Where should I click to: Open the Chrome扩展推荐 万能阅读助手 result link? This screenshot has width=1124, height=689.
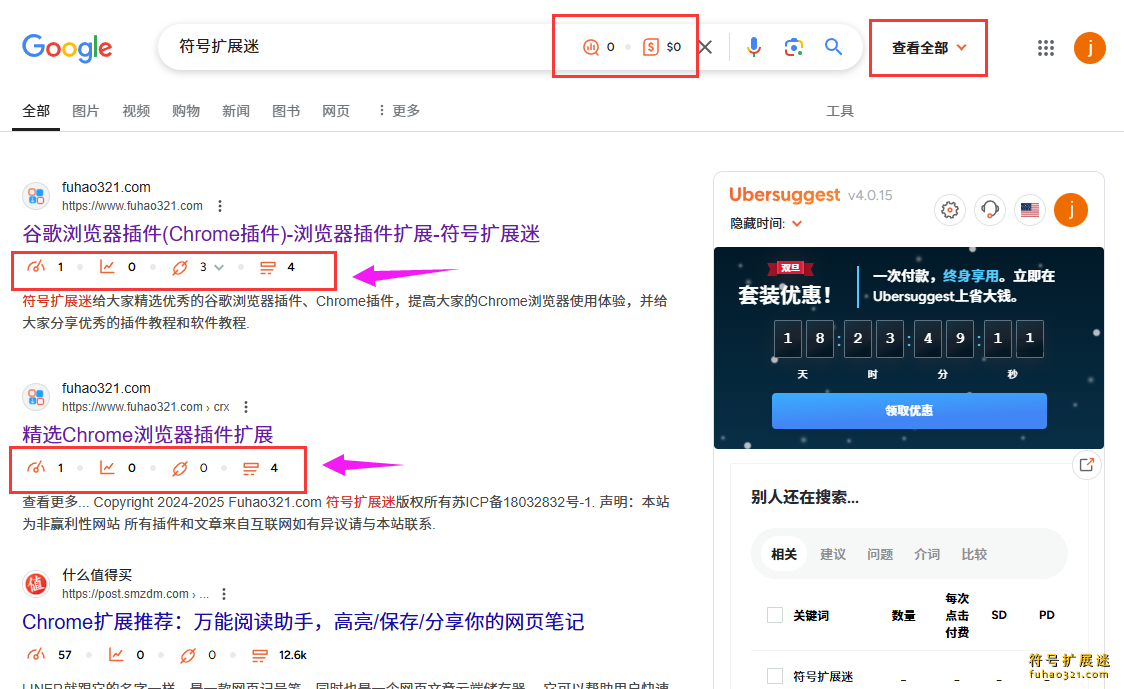click(303, 622)
